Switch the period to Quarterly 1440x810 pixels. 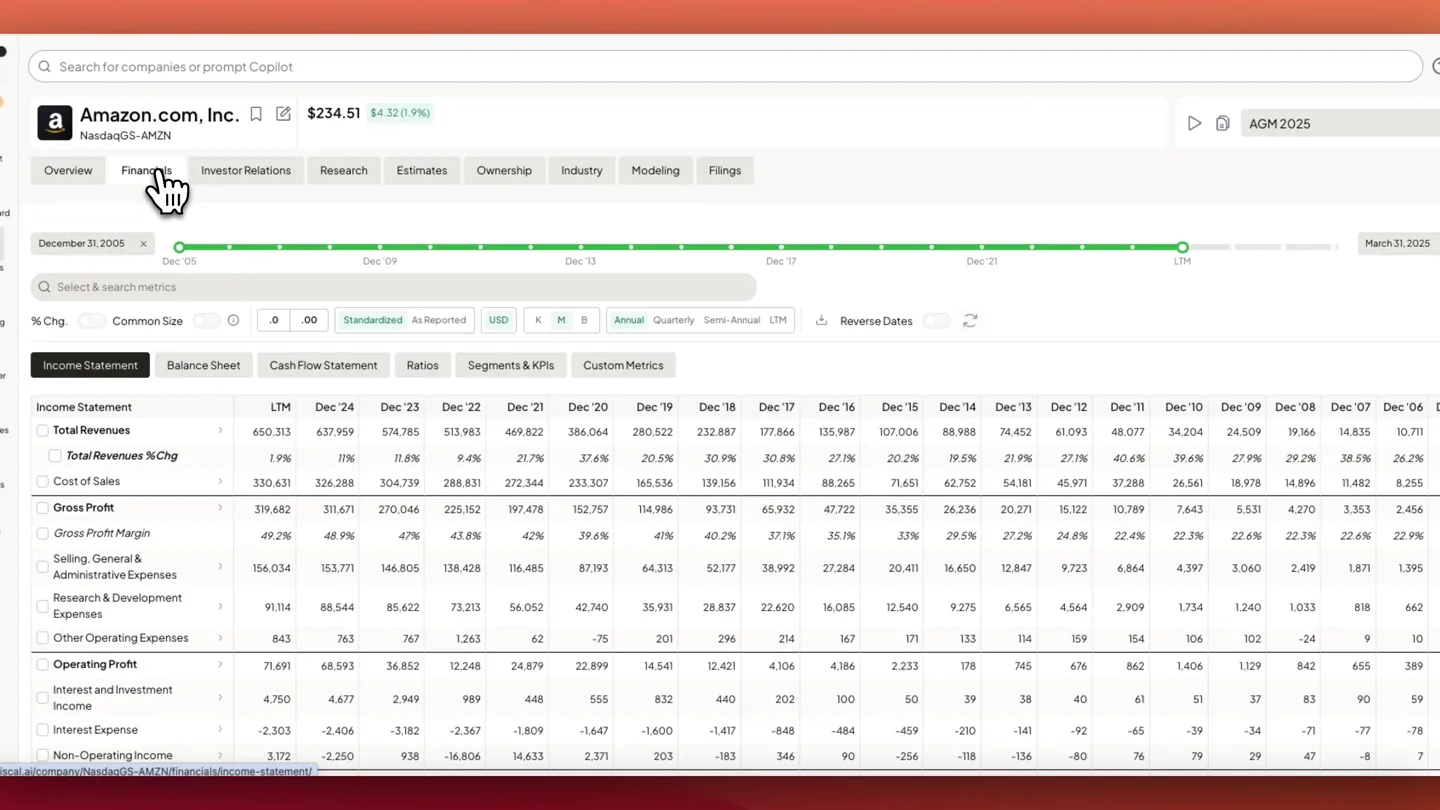pos(673,321)
